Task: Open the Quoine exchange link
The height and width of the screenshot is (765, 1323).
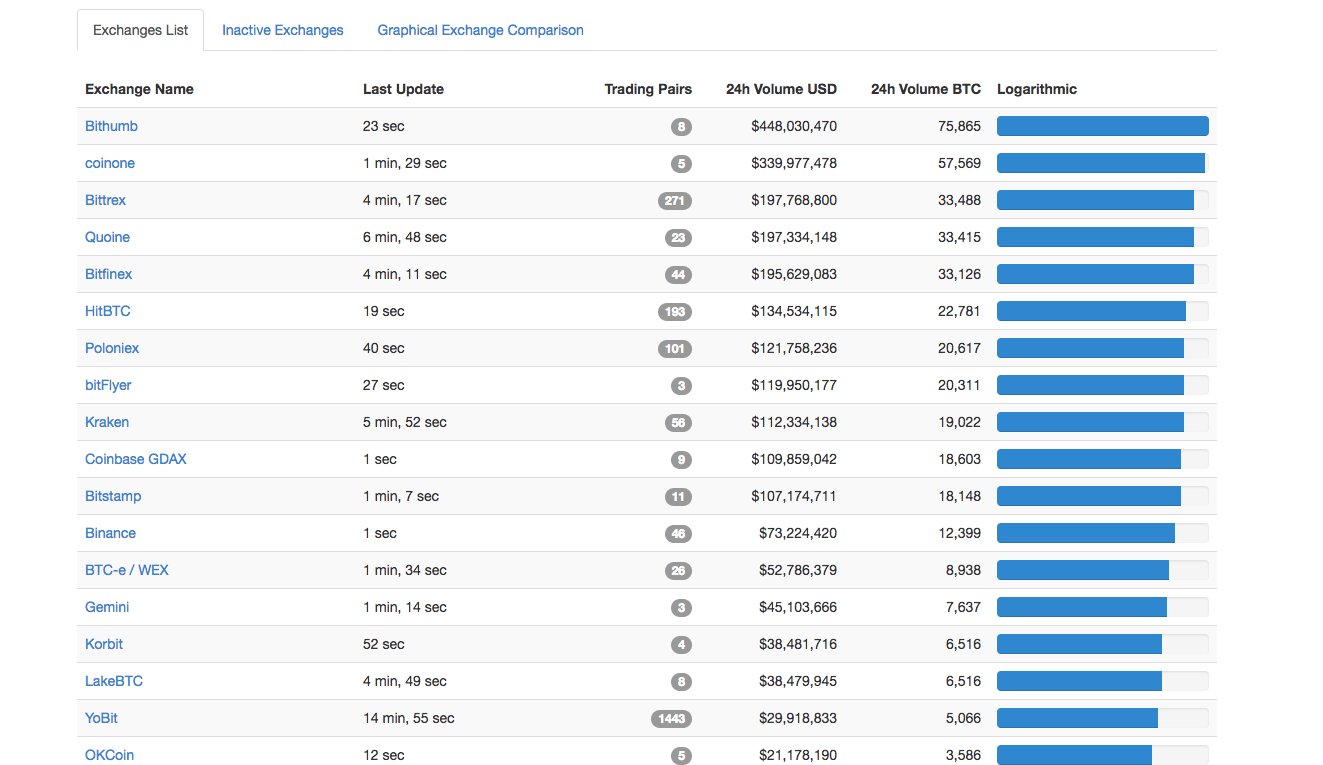Action: pyautogui.click(x=107, y=237)
